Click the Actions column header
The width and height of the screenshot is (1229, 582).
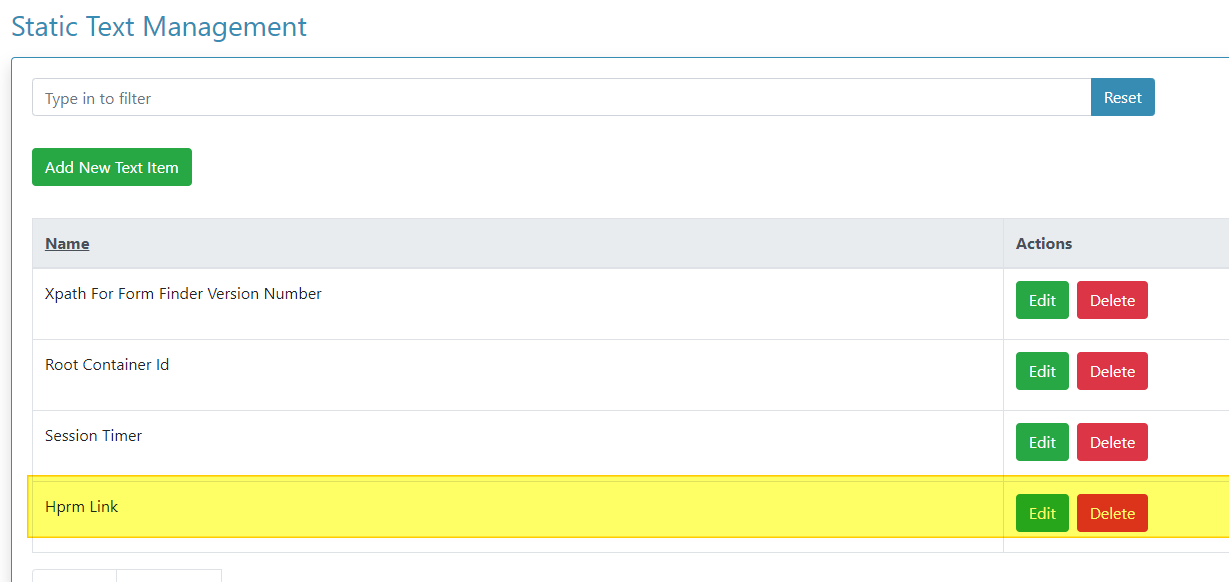tap(1044, 244)
